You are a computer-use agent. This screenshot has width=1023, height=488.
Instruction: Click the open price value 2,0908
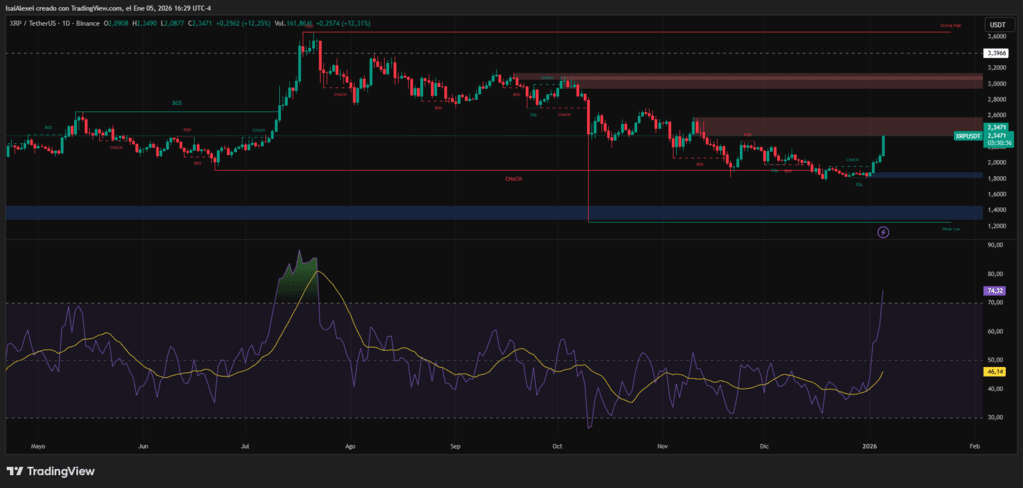click(119, 23)
